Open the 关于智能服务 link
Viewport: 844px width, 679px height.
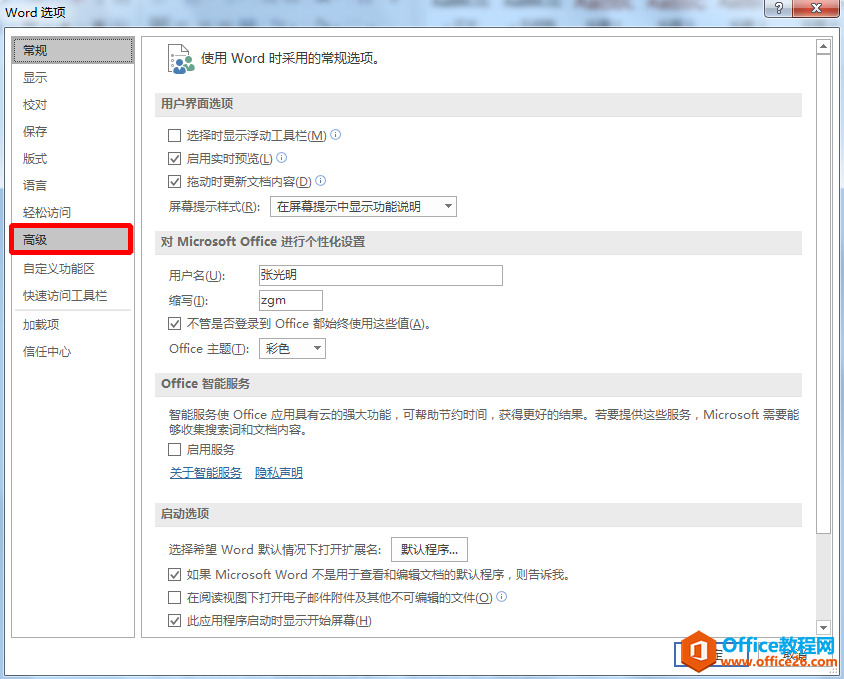[206, 473]
